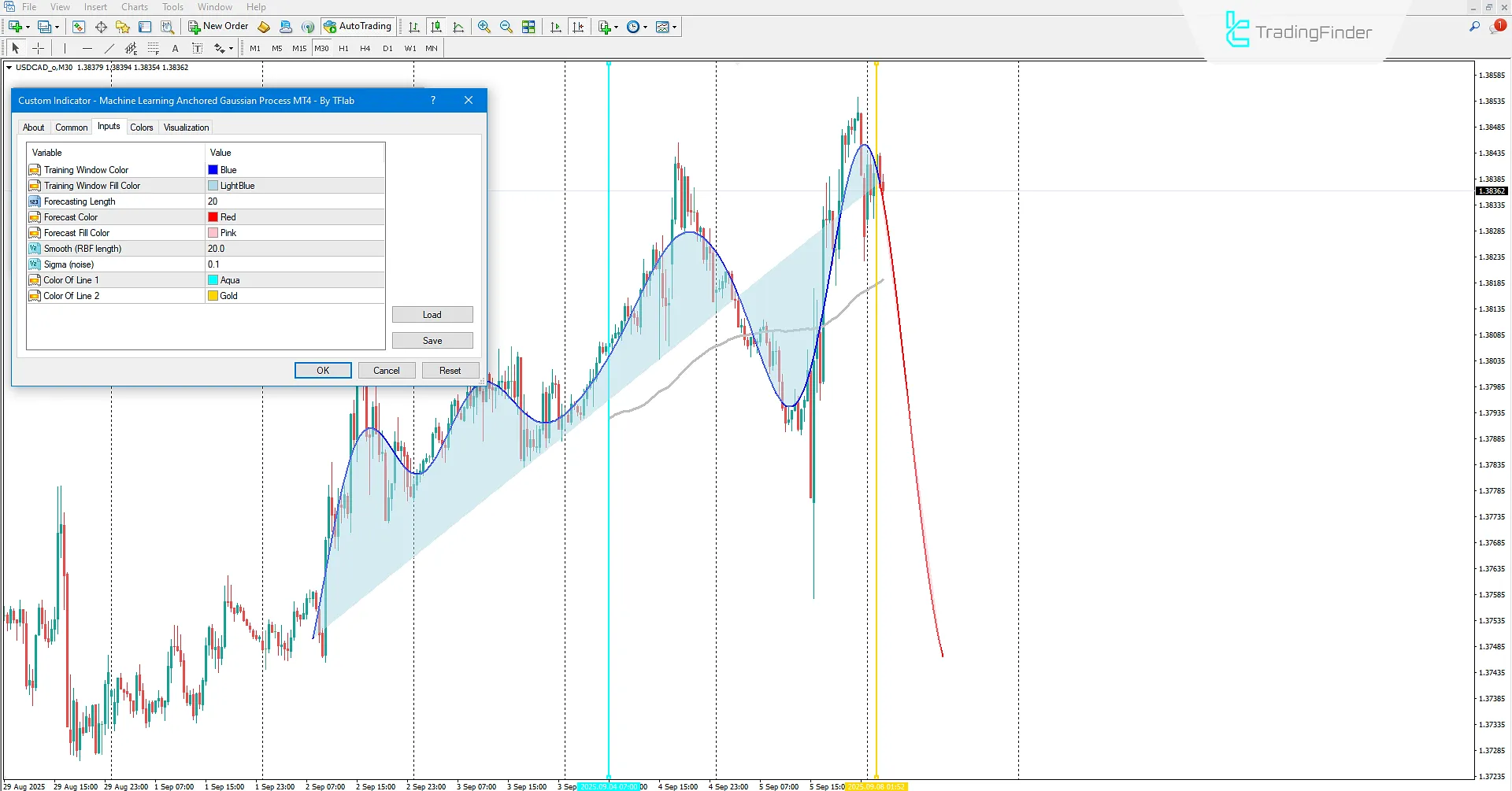Change the Forecast Color red swatch

point(213,216)
